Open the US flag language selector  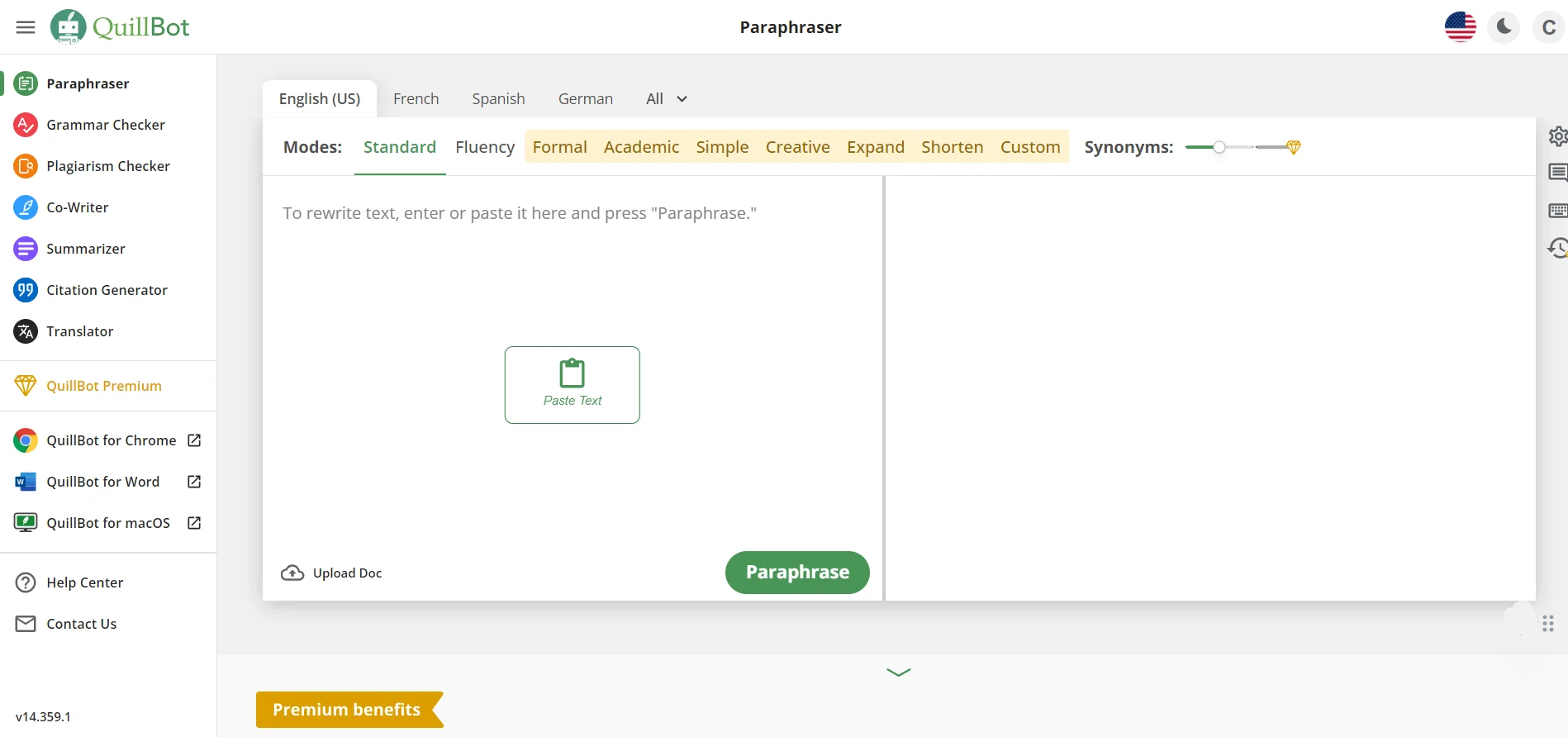point(1460,27)
